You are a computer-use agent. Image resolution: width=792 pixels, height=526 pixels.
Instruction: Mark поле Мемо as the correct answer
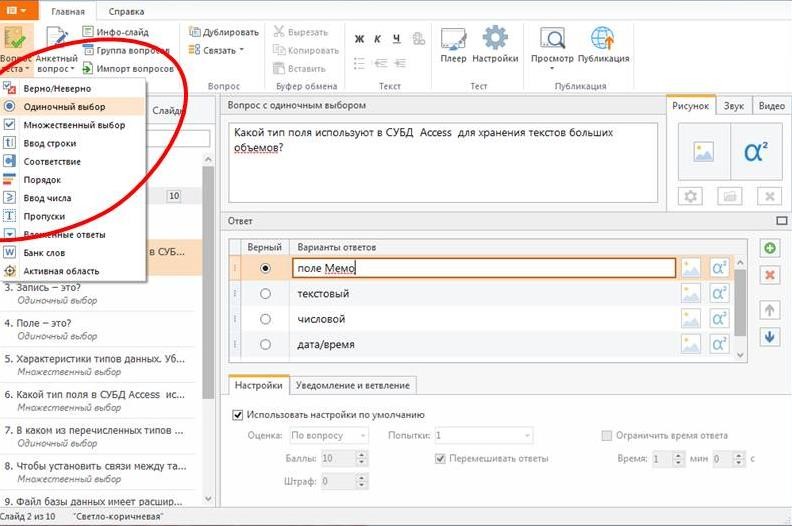265,268
